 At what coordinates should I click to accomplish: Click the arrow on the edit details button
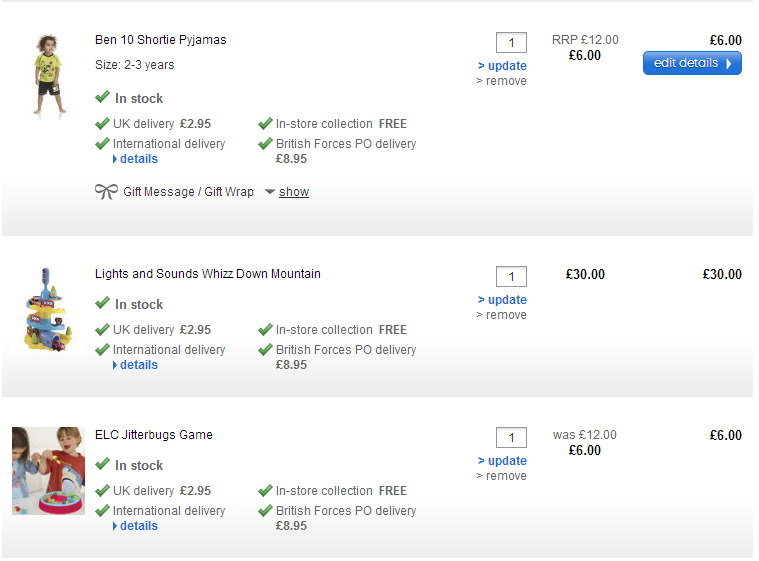point(729,63)
